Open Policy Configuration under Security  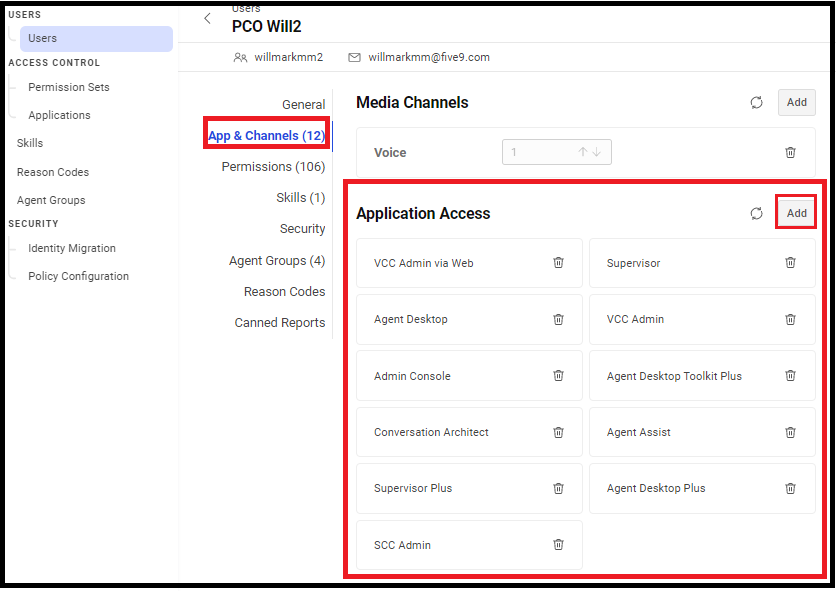click(78, 276)
